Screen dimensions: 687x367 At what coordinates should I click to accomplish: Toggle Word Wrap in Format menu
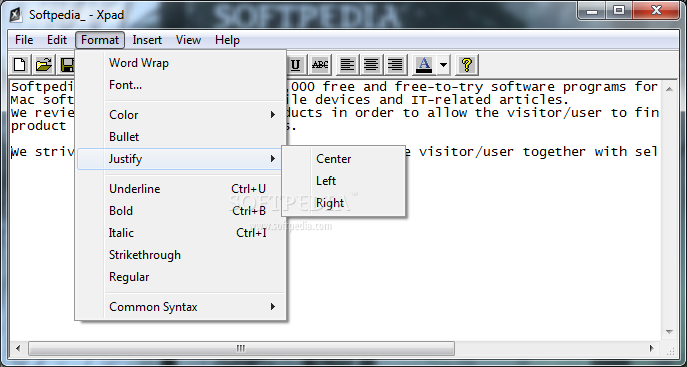181,63
